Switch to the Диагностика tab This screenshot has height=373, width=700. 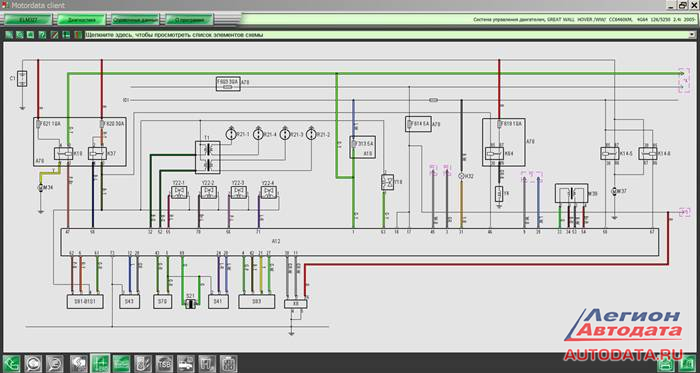(81, 20)
